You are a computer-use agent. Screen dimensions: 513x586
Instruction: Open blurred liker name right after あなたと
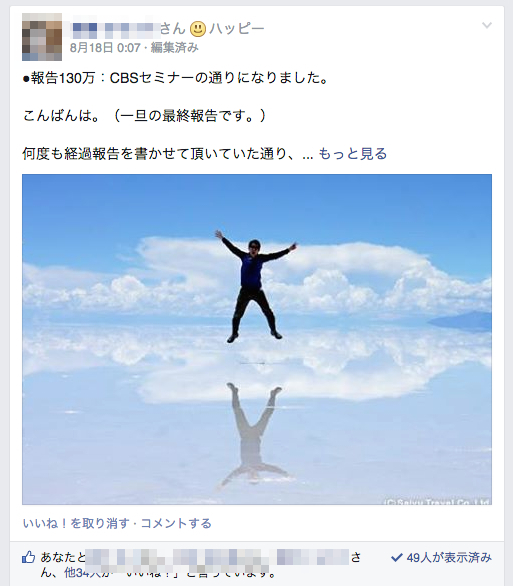[x=125, y=558]
